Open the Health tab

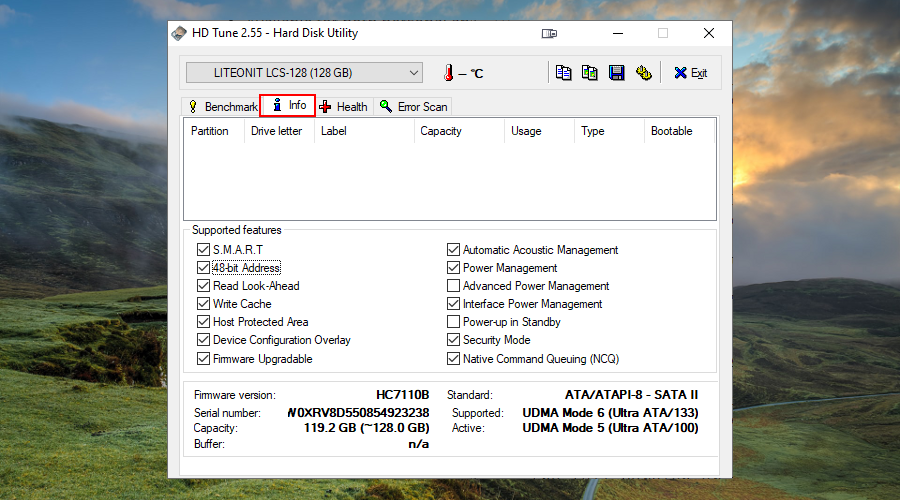click(344, 107)
